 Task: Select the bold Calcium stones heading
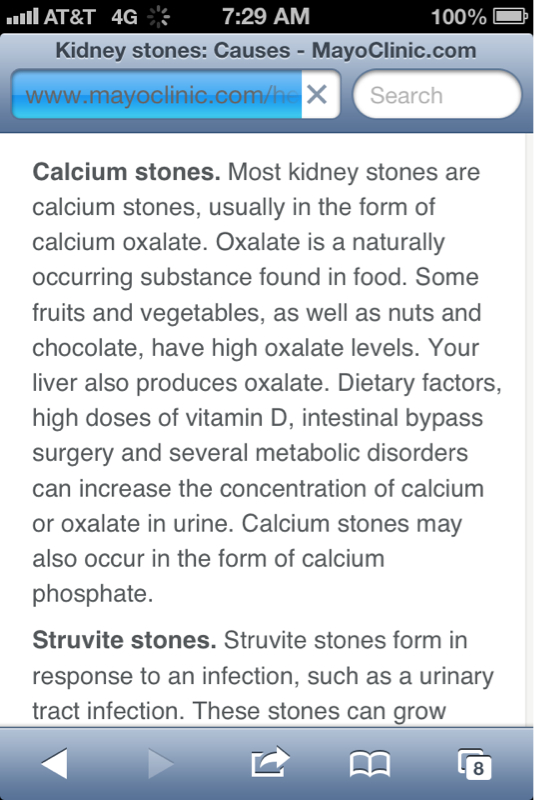click(x=126, y=172)
